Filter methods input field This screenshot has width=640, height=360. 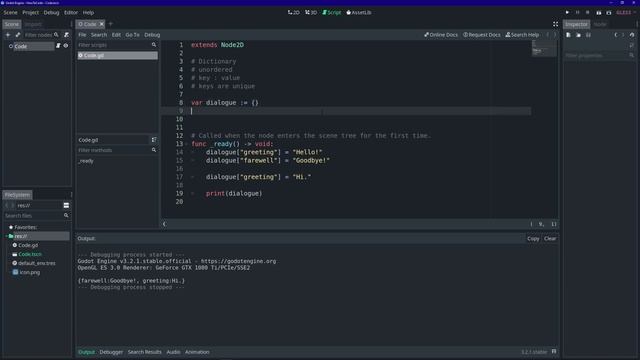(117, 150)
